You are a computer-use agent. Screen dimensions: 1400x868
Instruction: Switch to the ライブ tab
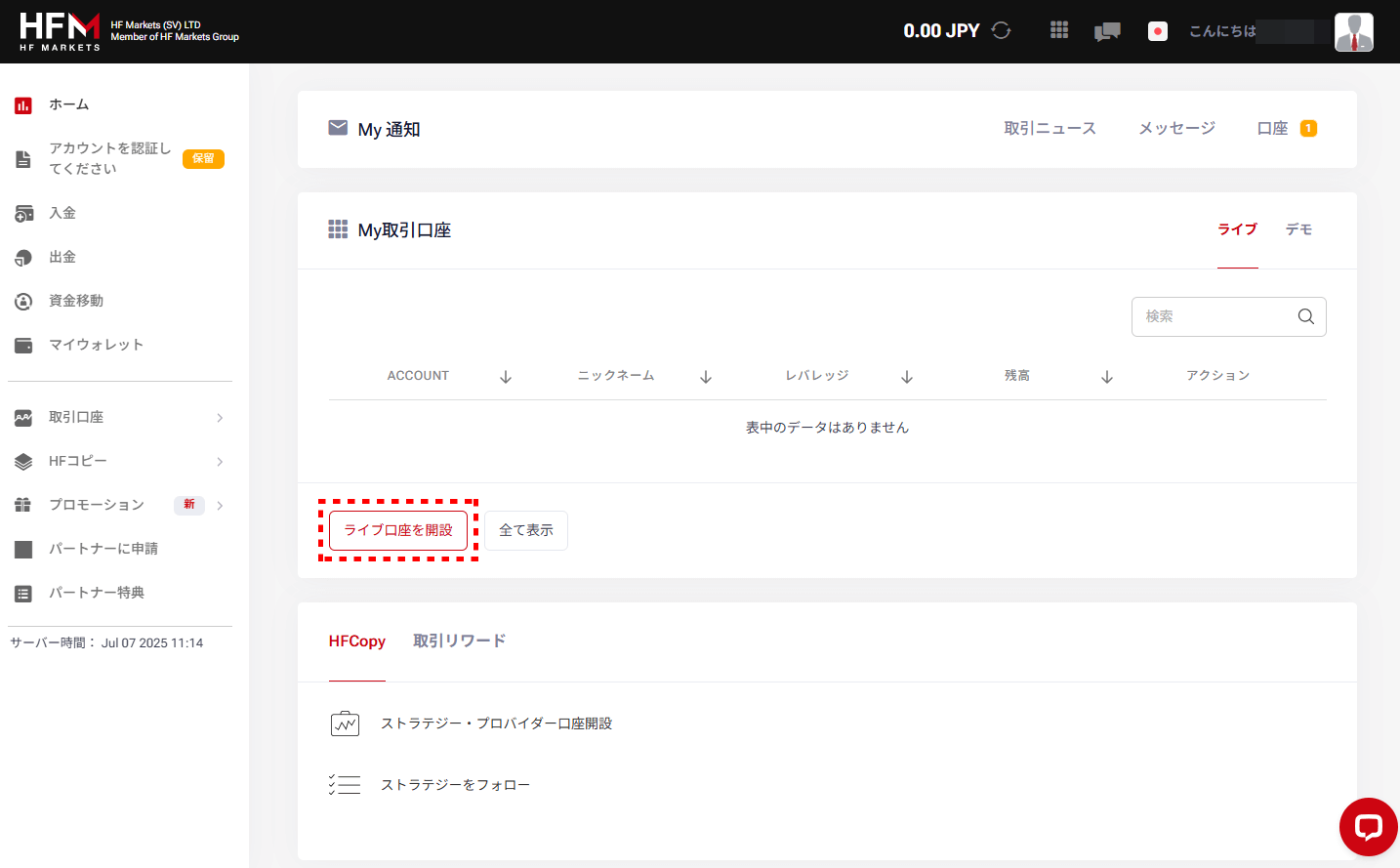(x=1237, y=229)
